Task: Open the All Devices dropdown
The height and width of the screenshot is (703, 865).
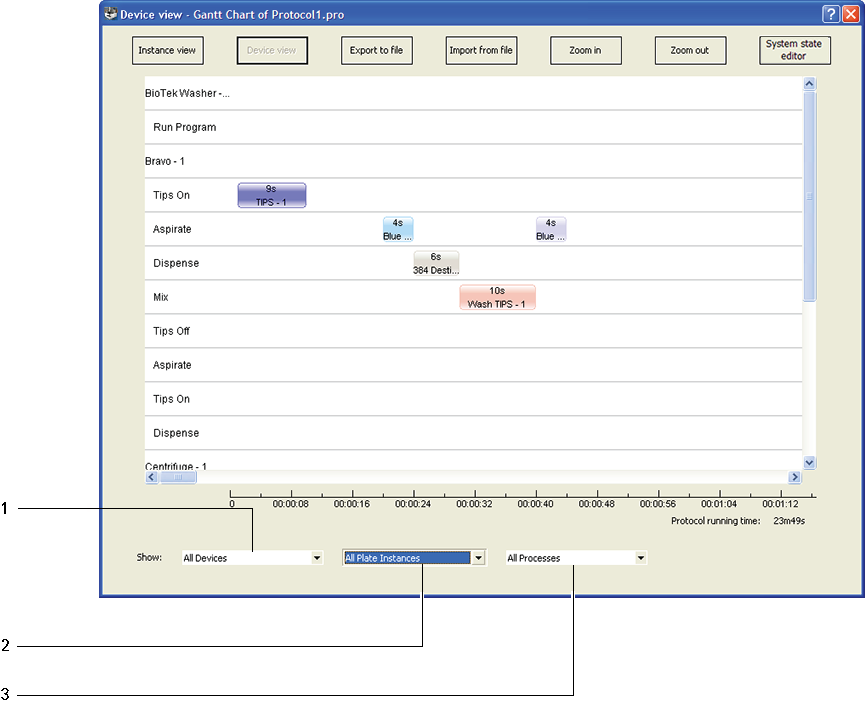Action: point(317,558)
